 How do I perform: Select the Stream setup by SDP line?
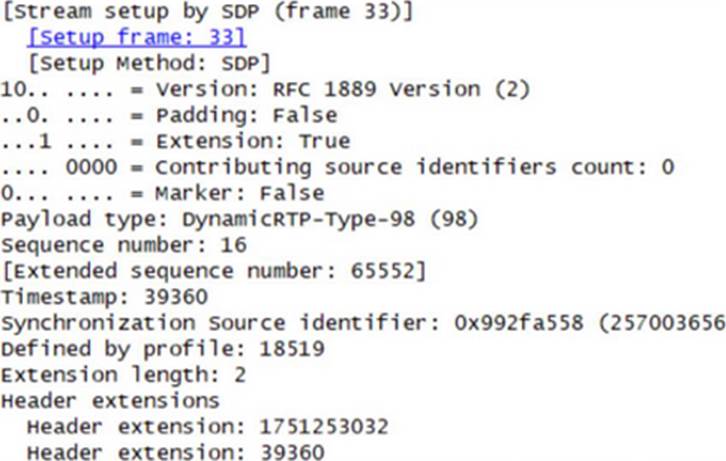coord(207,11)
